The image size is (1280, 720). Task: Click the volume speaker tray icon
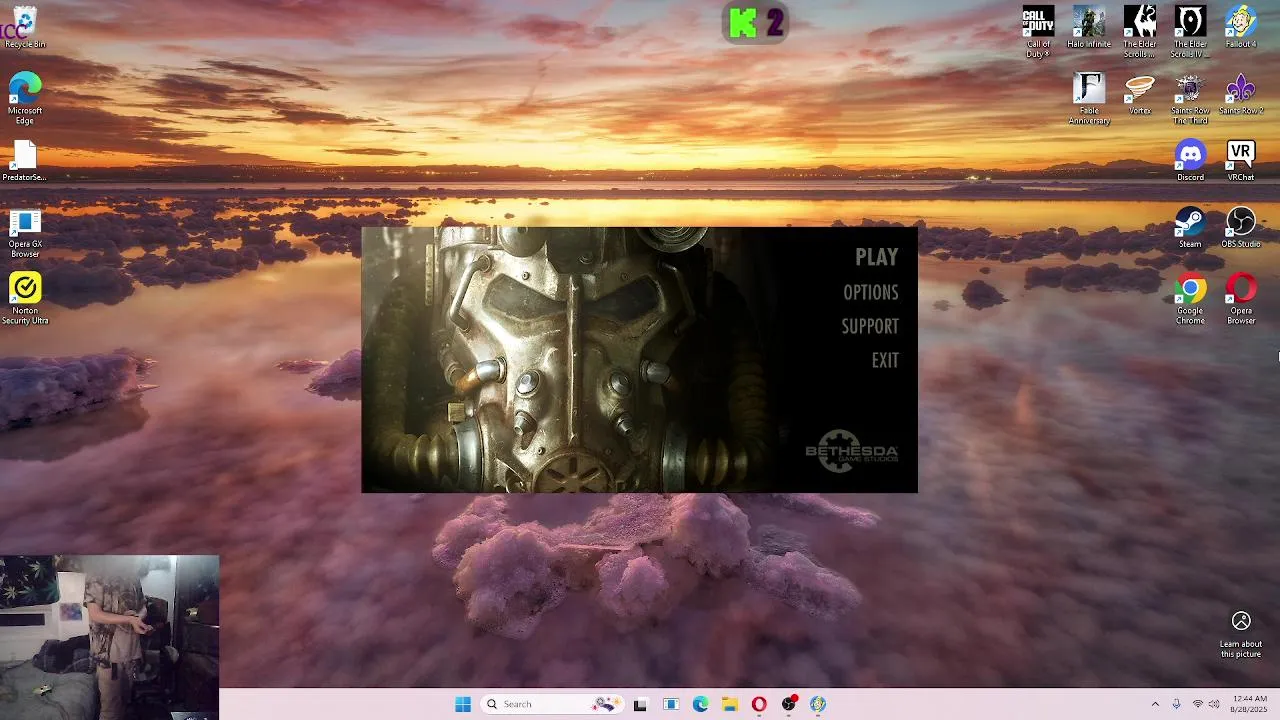pyautogui.click(x=1214, y=704)
